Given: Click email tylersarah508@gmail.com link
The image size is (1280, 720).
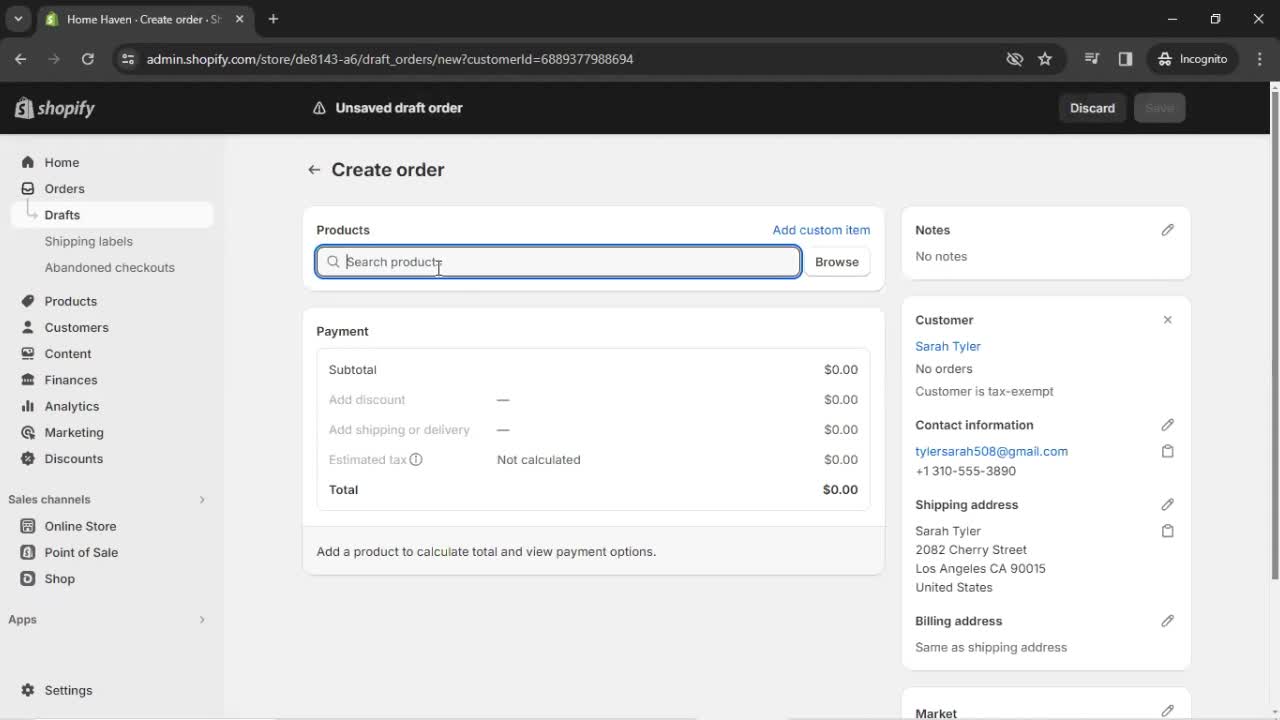Looking at the screenshot, I should 991,451.
